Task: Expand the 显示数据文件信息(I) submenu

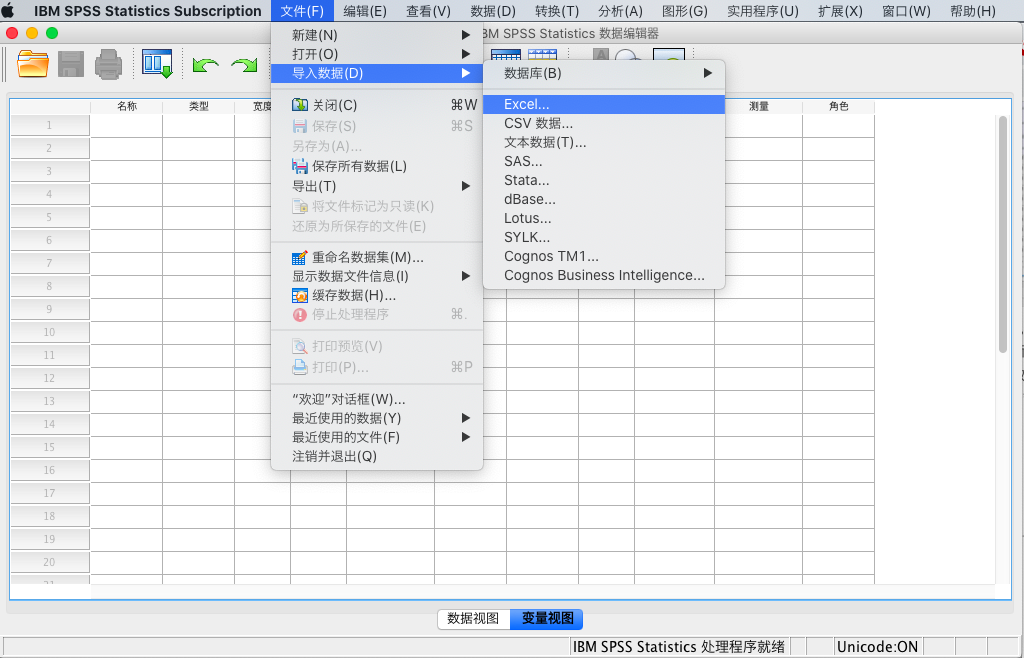Action: (x=377, y=276)
